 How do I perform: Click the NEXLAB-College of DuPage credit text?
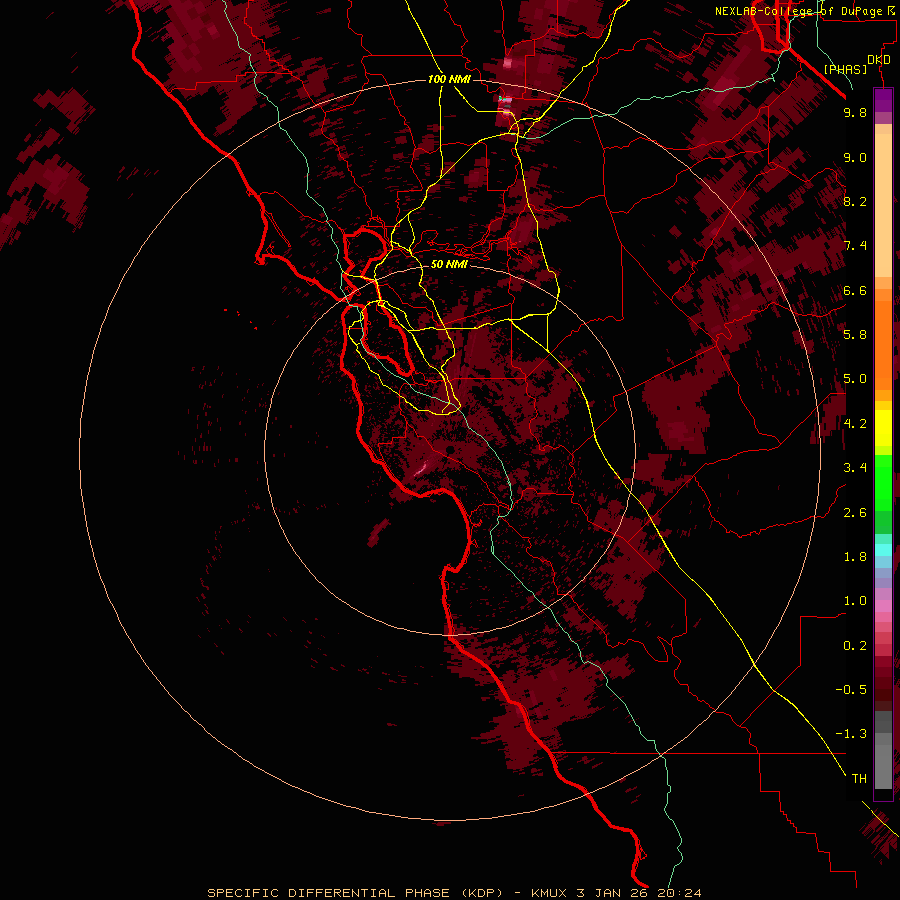pyautogui.click(x=799, y=11)
